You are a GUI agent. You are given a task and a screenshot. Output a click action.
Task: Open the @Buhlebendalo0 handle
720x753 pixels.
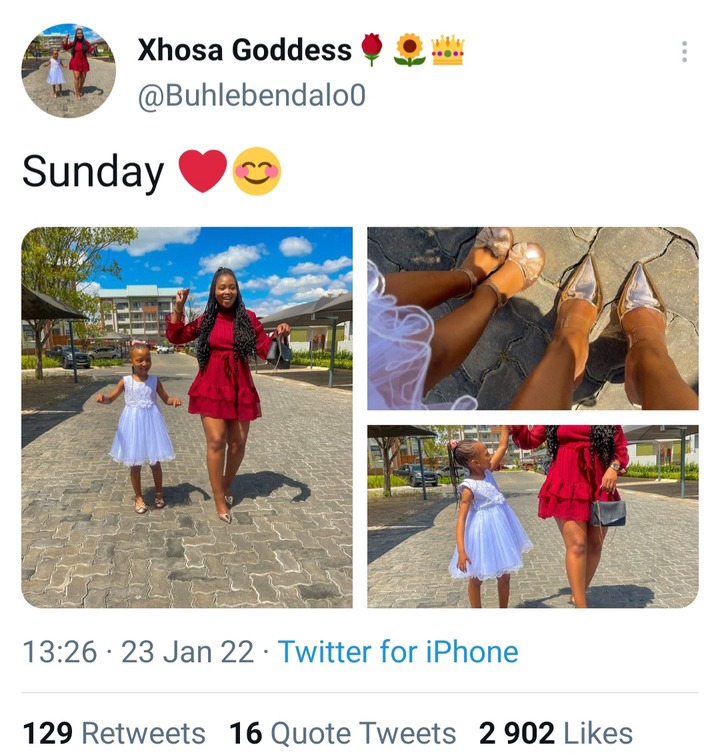point(252,95)
